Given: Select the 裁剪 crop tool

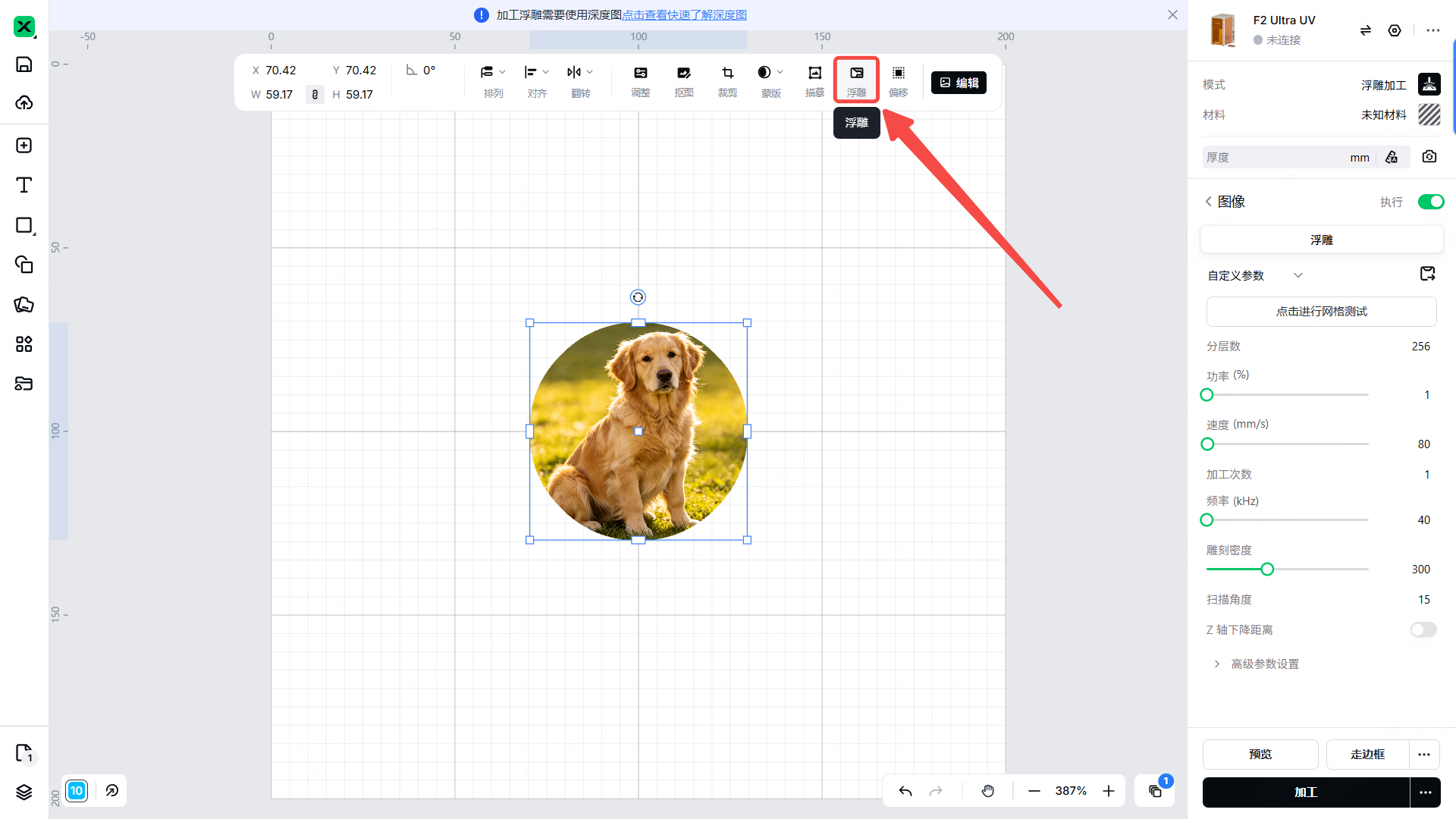Looking at the screenshot, I should 727,80.
